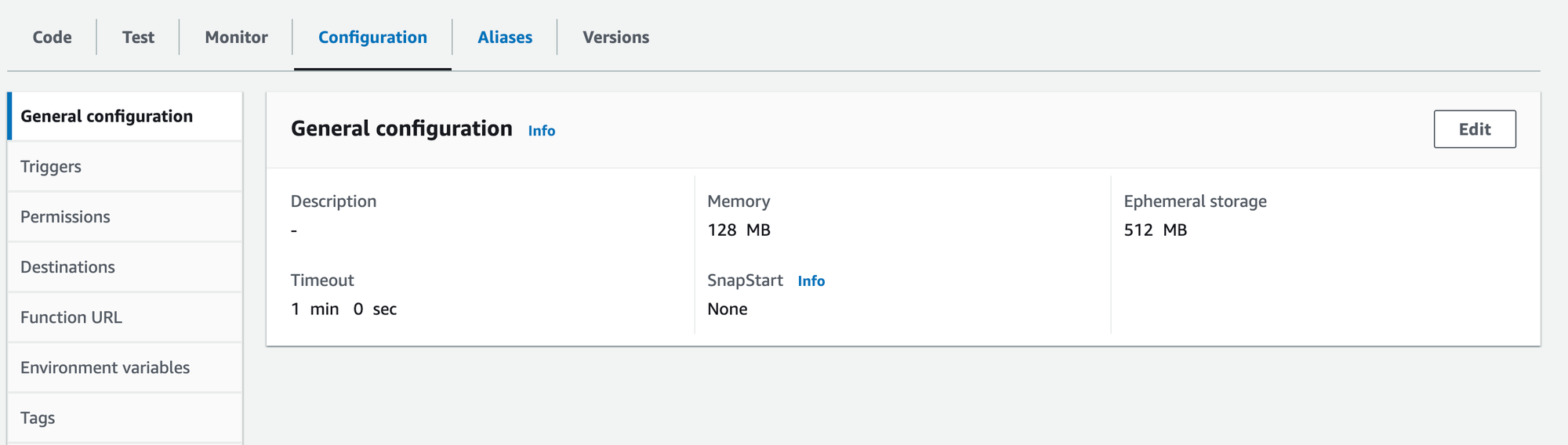Select Tags in the sidebar
Image resolution: width=1568 pixels, height=445 pixels.
tap(125, 418)
